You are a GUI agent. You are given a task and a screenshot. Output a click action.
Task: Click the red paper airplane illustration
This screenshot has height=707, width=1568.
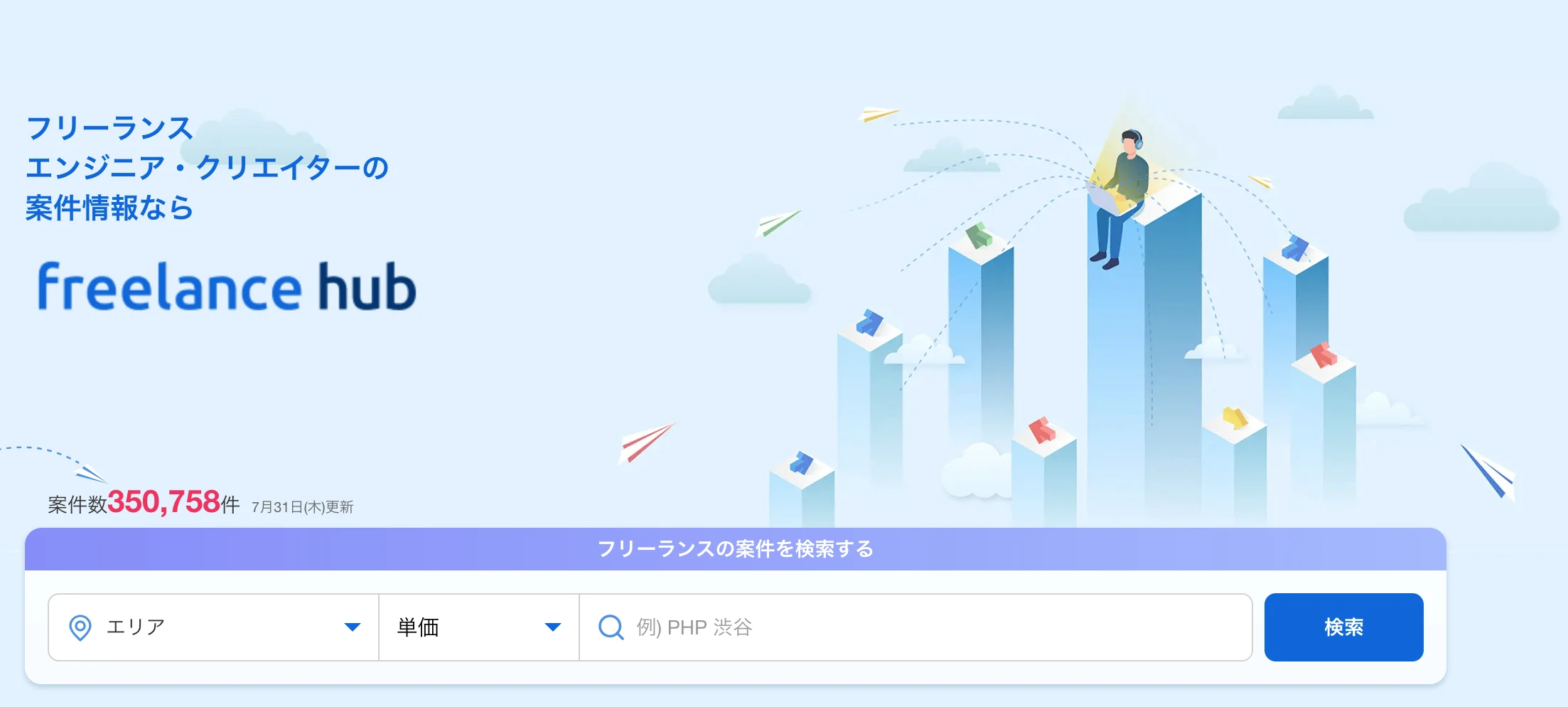(x=646, y=442)
